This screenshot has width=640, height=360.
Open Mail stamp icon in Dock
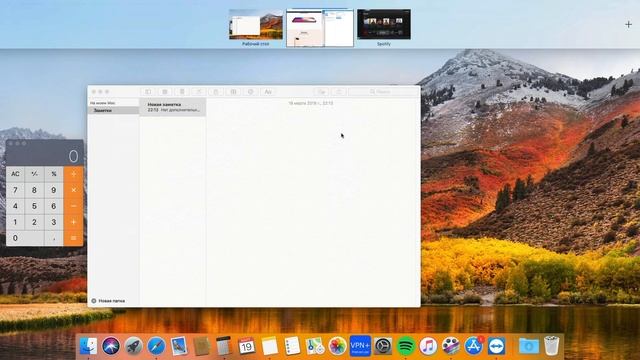(179, 346)
